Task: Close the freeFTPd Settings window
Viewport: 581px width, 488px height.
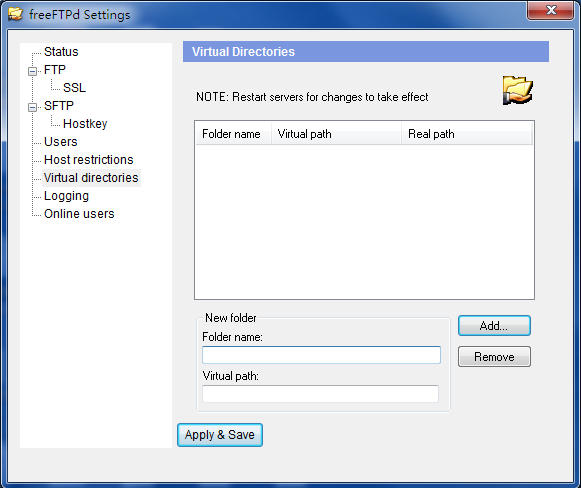Action: [x=551, y=10]
